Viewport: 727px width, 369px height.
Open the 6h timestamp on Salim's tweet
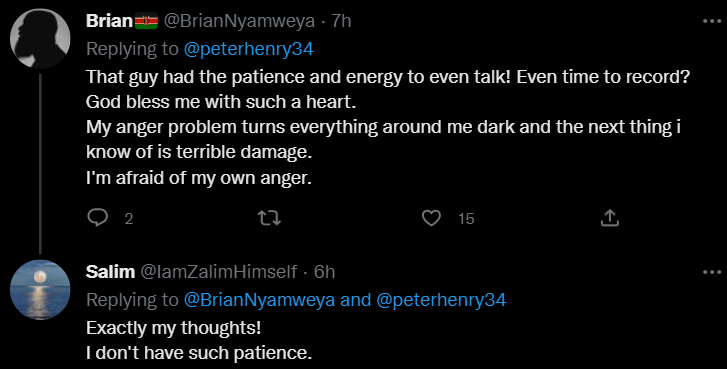tap(324, 272)
